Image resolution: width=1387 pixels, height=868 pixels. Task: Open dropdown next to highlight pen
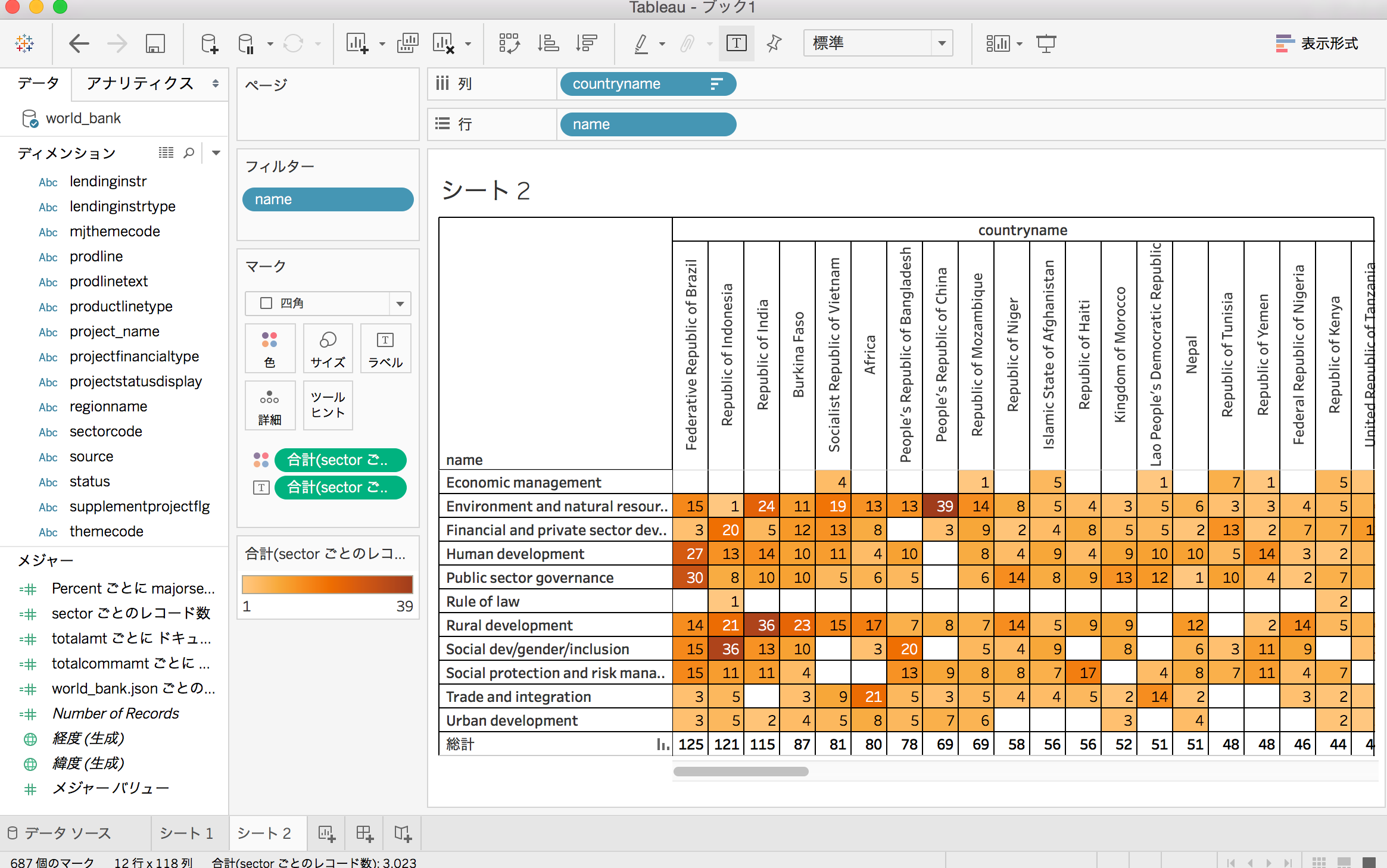point(662,44)
